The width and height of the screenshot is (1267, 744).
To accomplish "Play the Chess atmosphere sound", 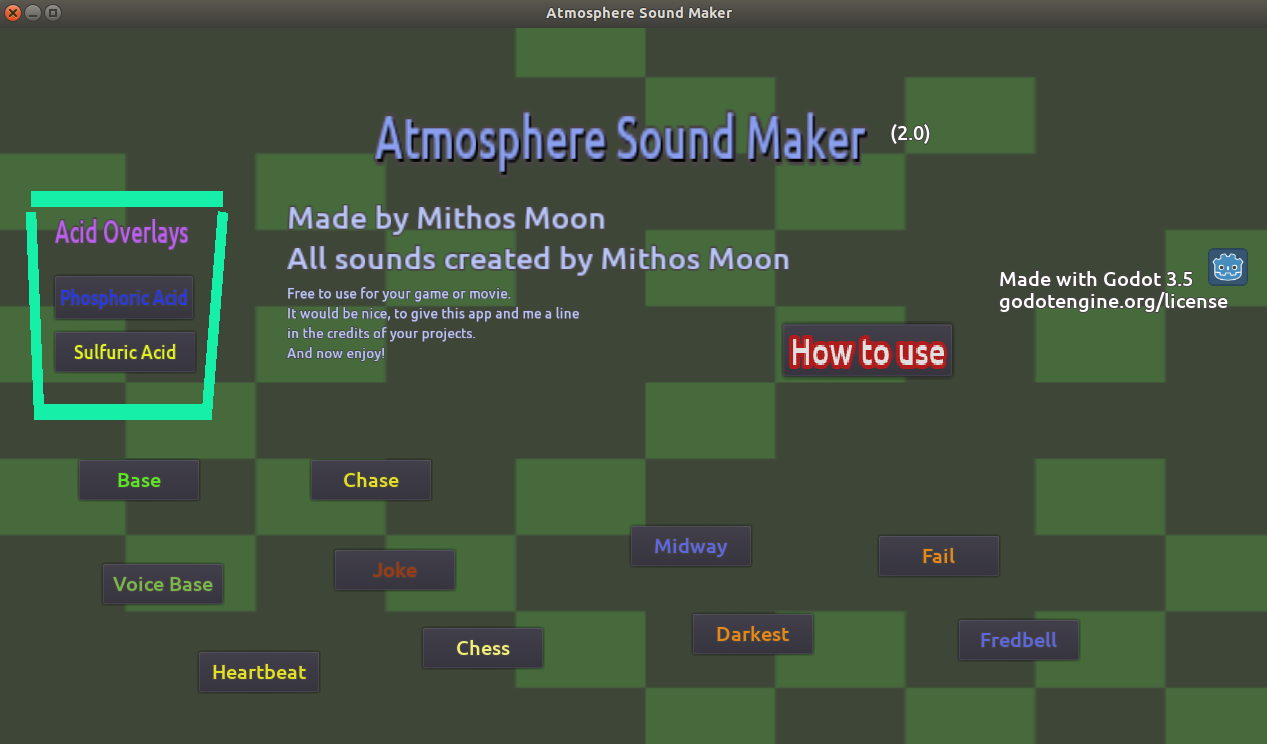I will (x=482, y=647).
